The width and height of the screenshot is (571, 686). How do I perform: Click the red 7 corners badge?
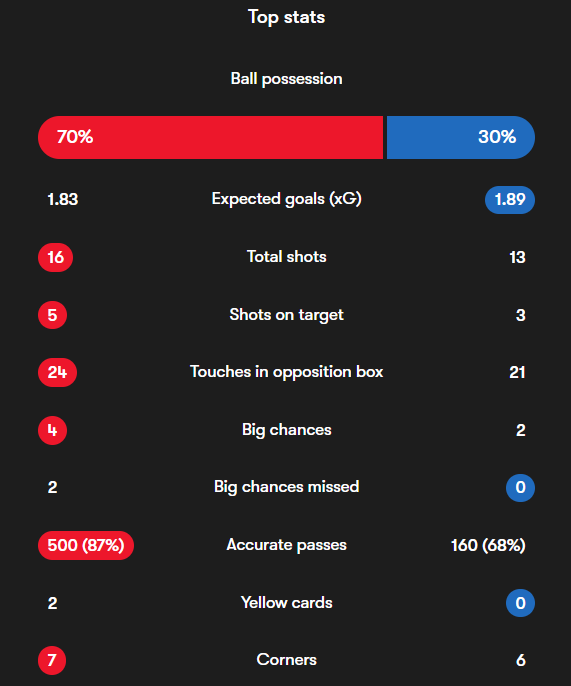(52, 660)
